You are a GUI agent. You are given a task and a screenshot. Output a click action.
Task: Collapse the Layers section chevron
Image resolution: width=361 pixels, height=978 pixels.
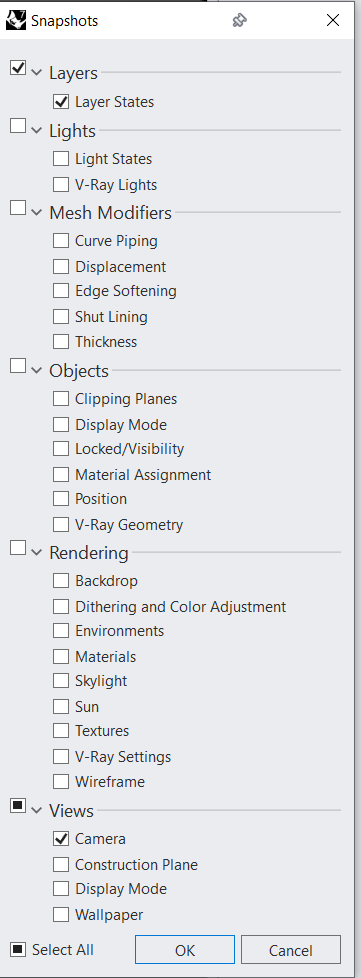[x=37, y=74]
